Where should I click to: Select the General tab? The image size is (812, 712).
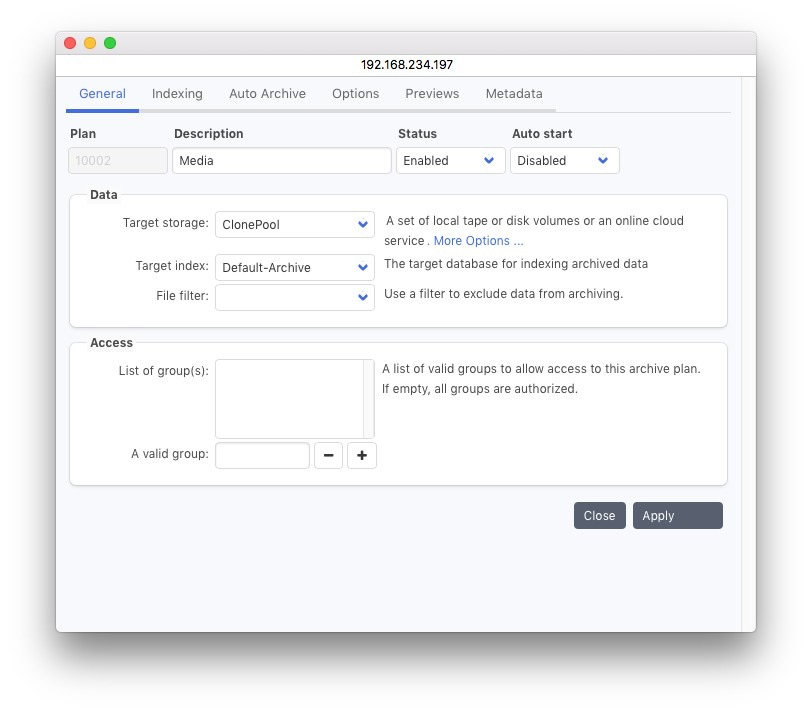pyautogui.click(x=102, y=94)
